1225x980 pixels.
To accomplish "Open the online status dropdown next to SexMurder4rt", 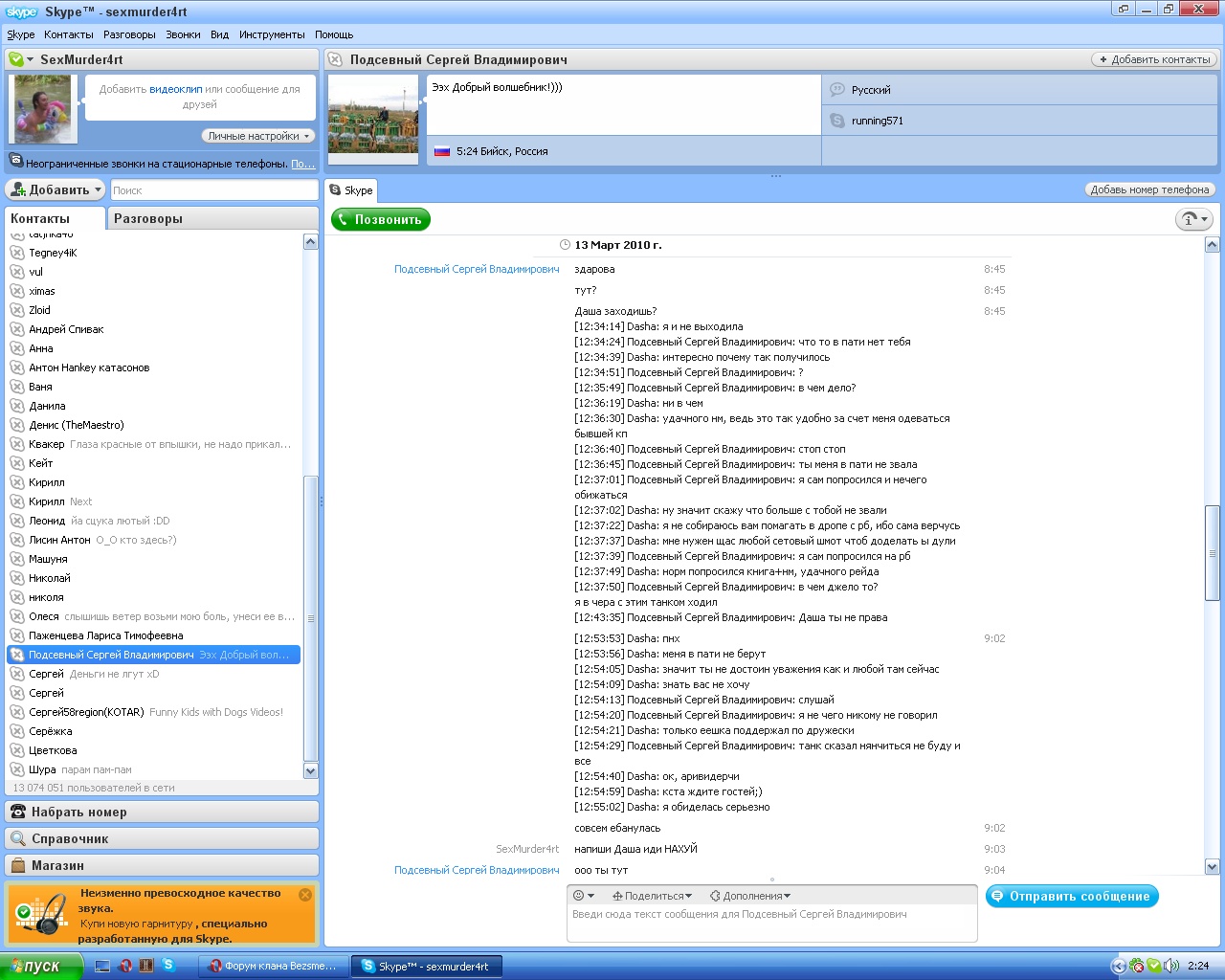I will (x=21, y=59).
